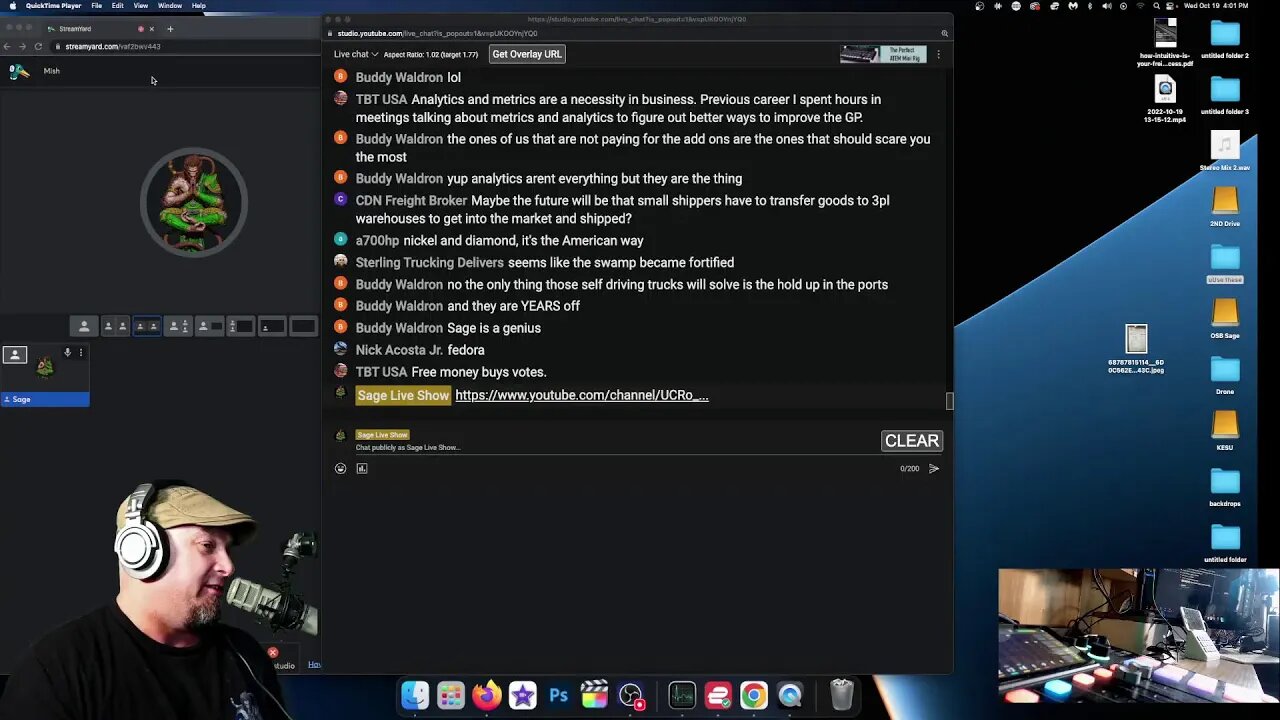Launch iMovie from the Dock
This screenshot has height=720, width=1280.
tap(523, 694)
